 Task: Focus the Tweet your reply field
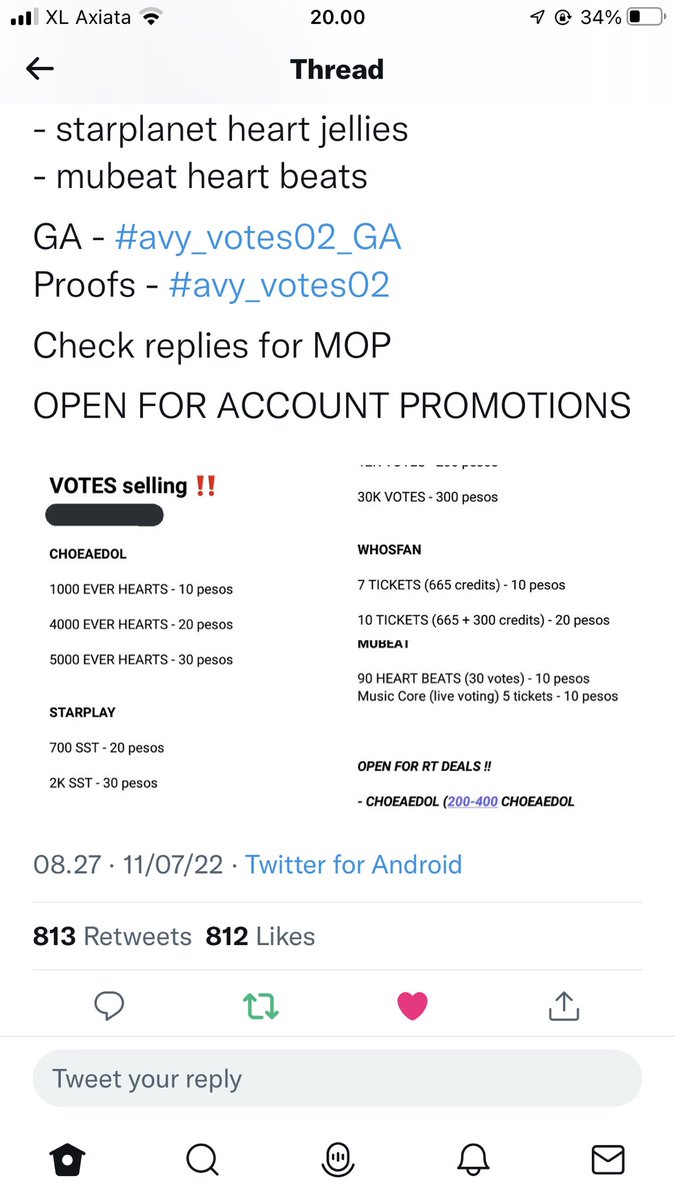click(337, 1079)
